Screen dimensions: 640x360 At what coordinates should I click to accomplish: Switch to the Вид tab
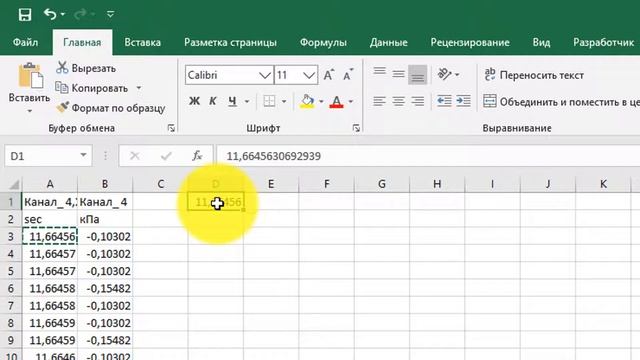(541, 42)
